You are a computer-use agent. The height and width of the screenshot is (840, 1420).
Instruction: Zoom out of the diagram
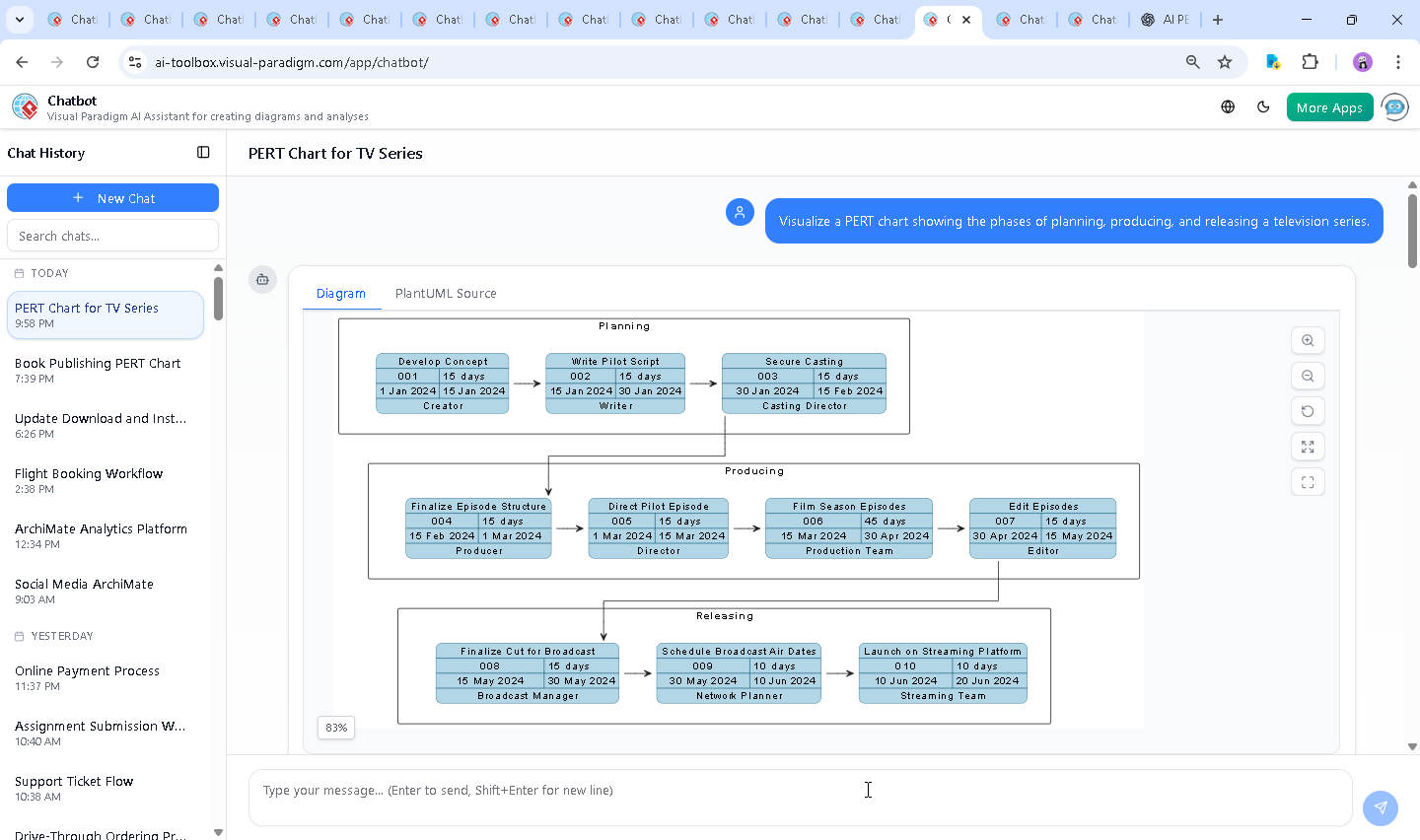1308,376
